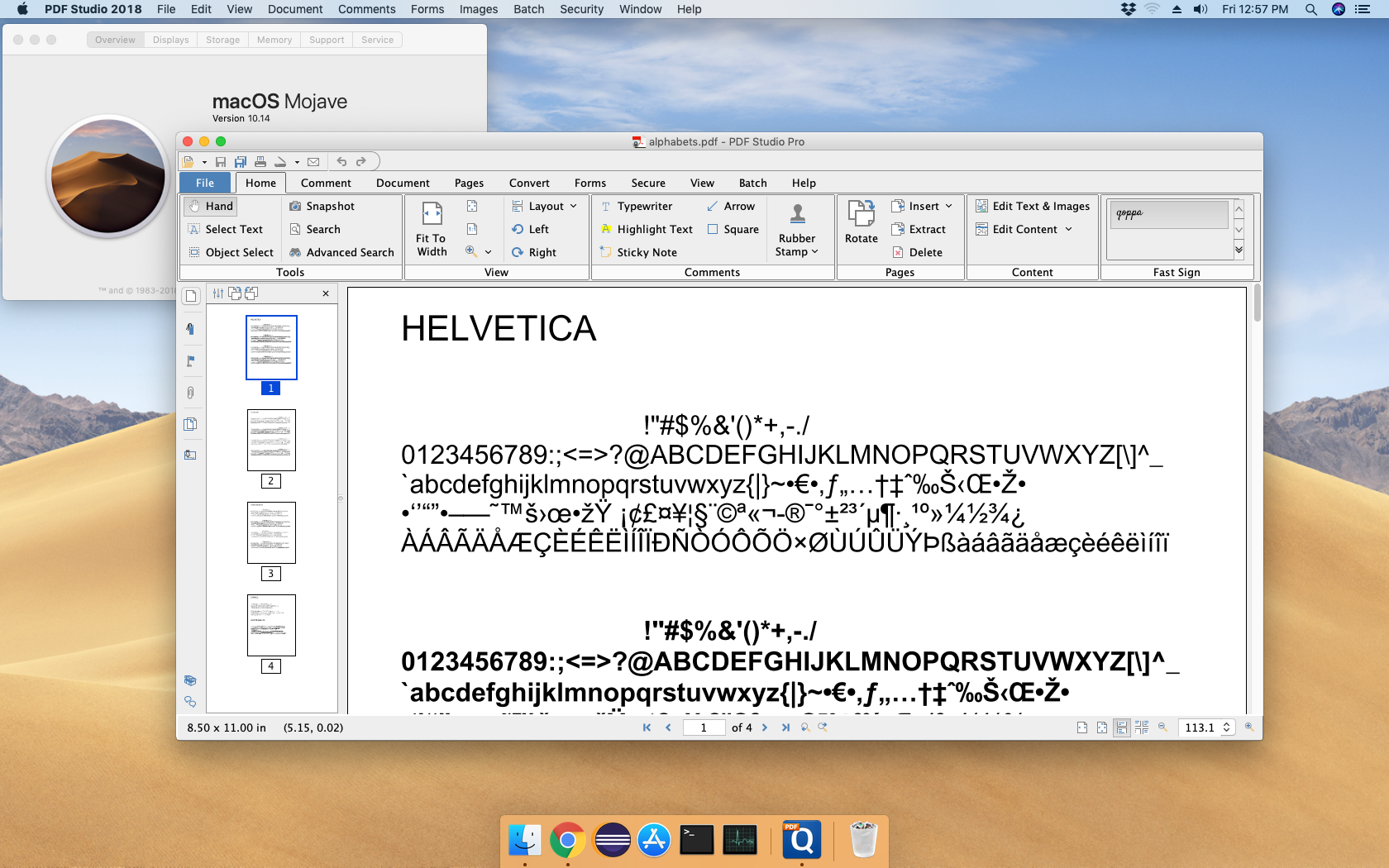Switch to the Comment ribbon tab
The width and height of the screenshot is (1389, 868).
coord(326,183)
